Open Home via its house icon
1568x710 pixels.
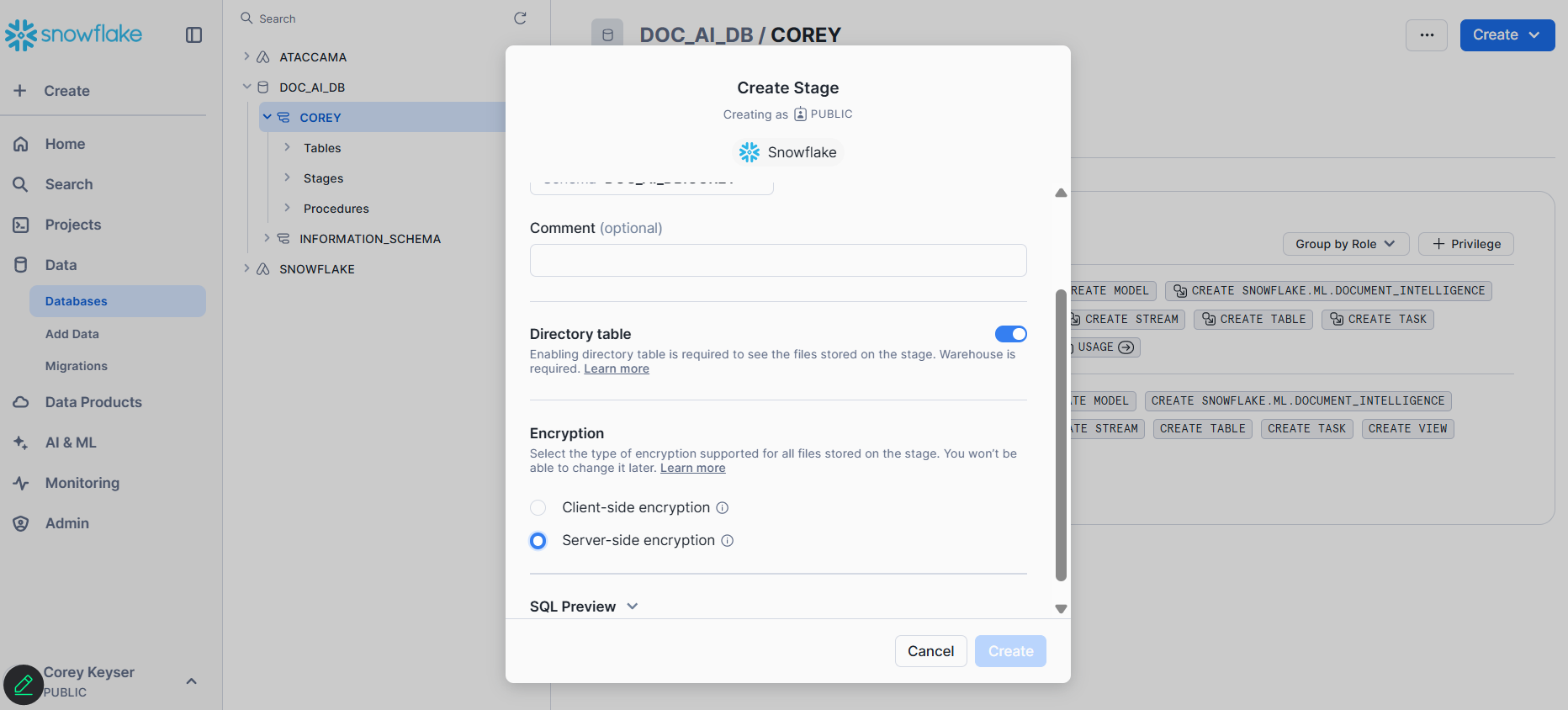[21, 144]
